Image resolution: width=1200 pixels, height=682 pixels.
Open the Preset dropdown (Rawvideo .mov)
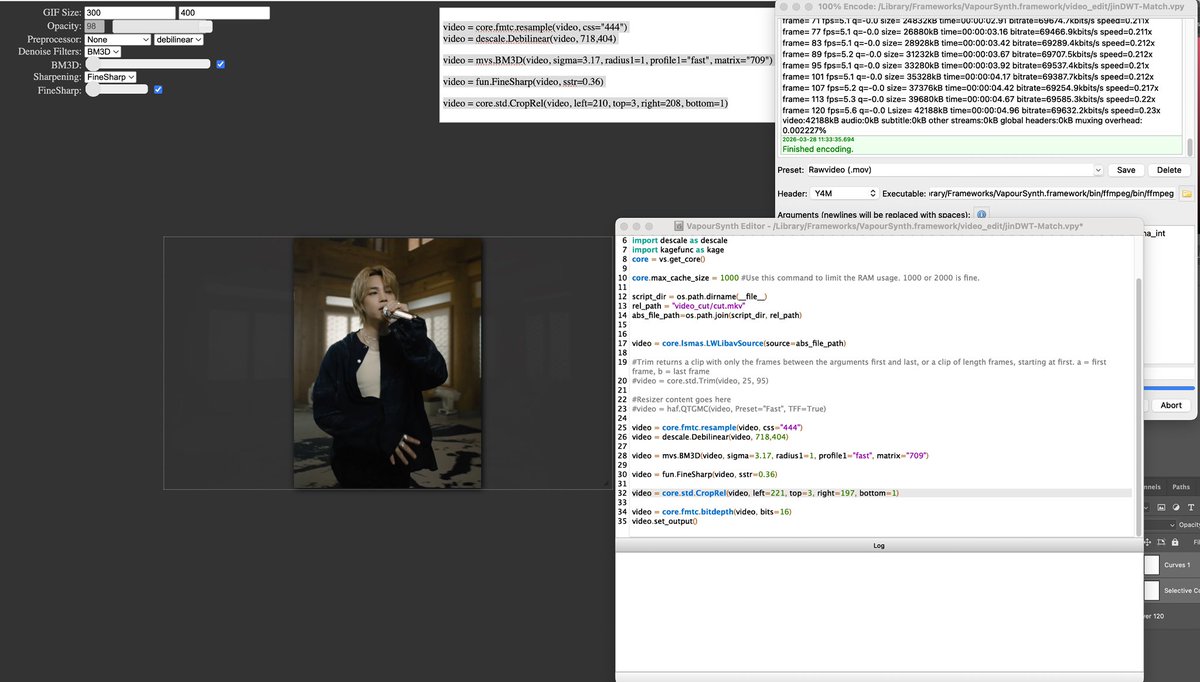point(955,170)
